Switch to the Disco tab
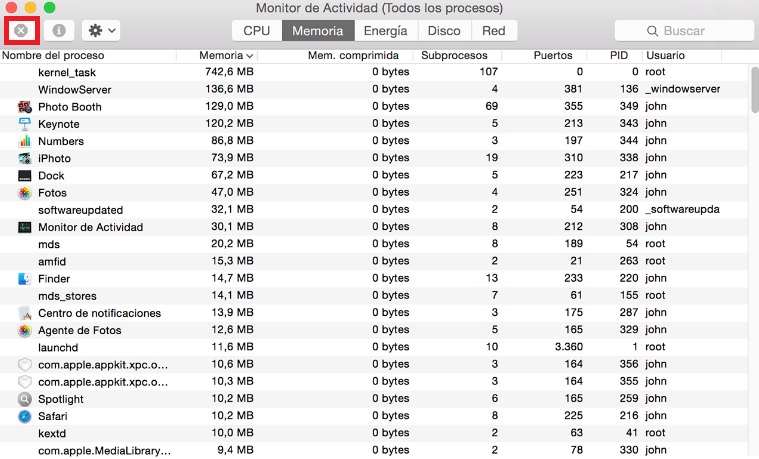 444,31
